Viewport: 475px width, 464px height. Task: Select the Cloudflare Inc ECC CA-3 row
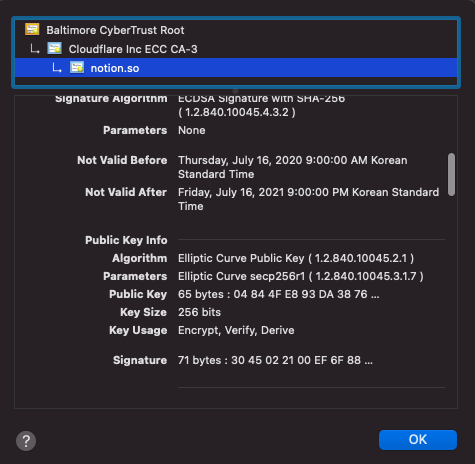point(236,49)
